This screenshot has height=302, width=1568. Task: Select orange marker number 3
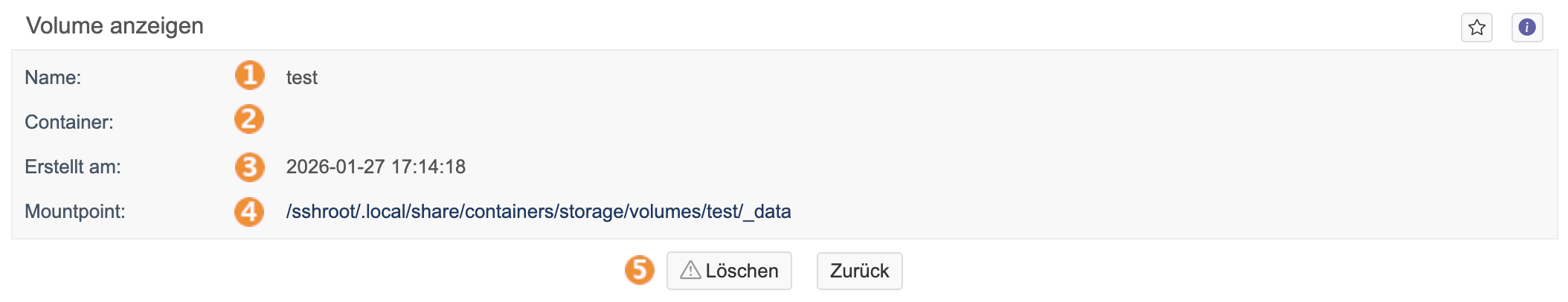coord(250,167)
